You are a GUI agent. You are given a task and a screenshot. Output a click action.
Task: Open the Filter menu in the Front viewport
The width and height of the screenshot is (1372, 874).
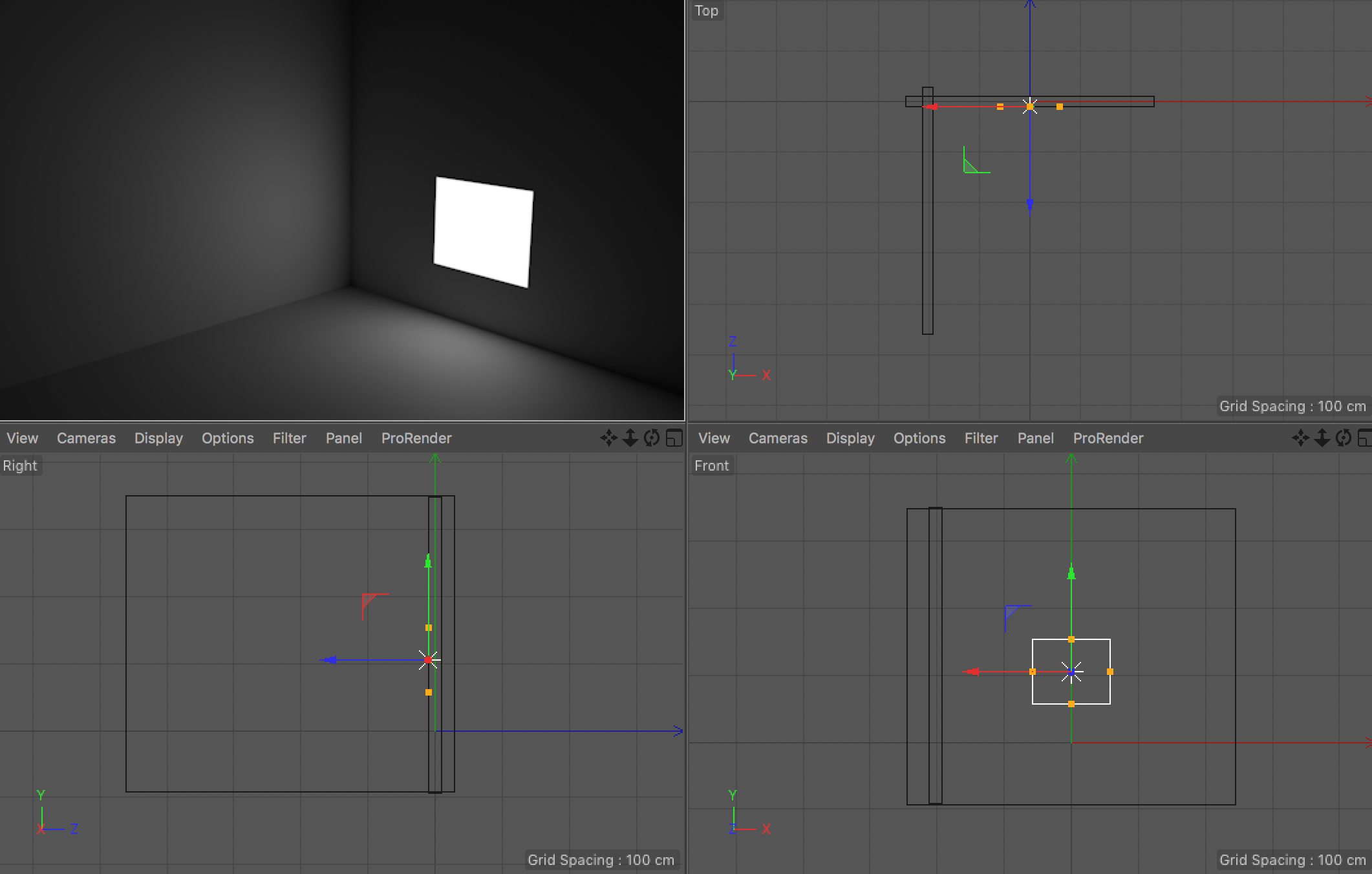point(981,438)
